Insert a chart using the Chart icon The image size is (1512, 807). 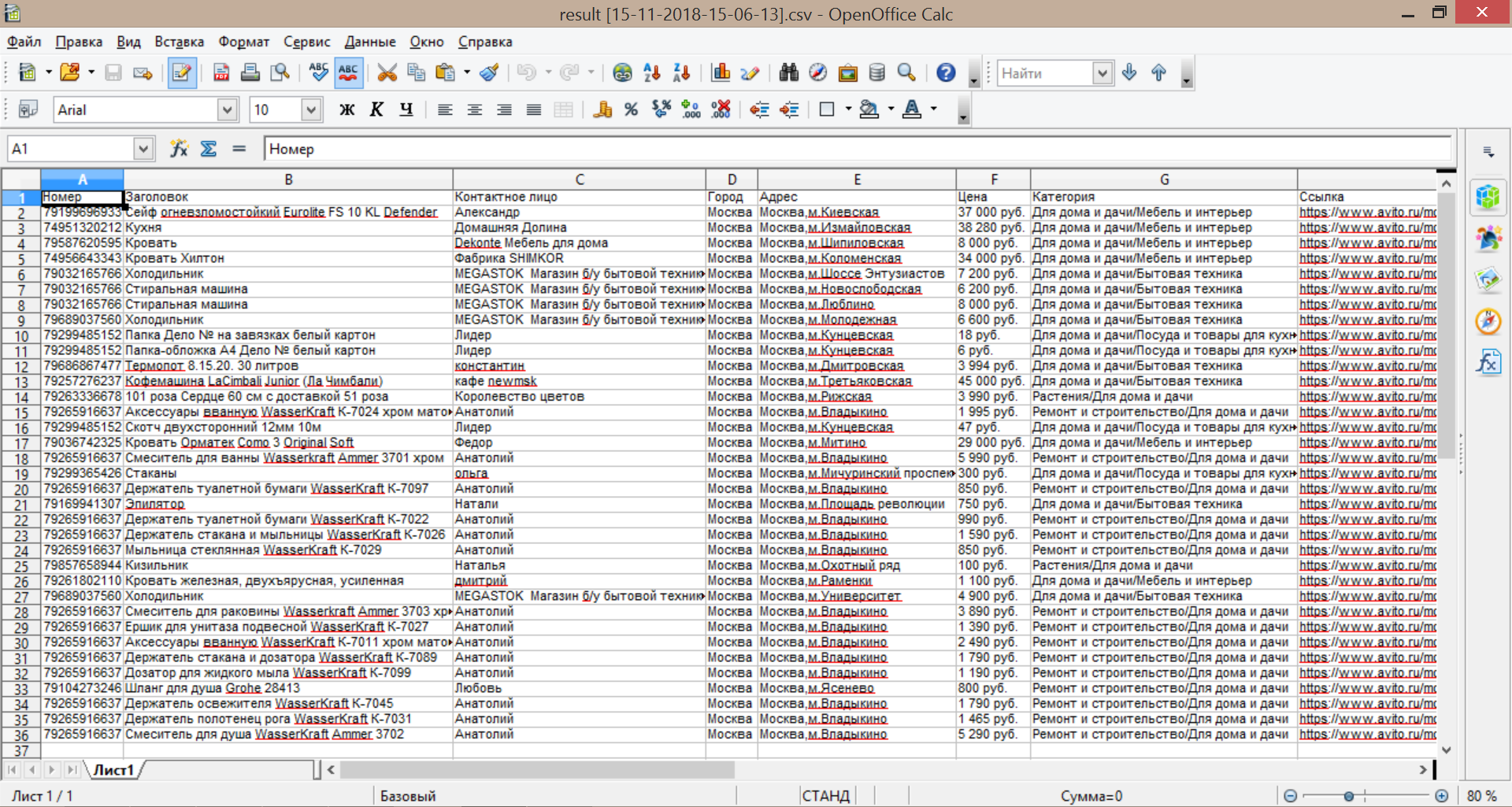(x=721, y=73)
